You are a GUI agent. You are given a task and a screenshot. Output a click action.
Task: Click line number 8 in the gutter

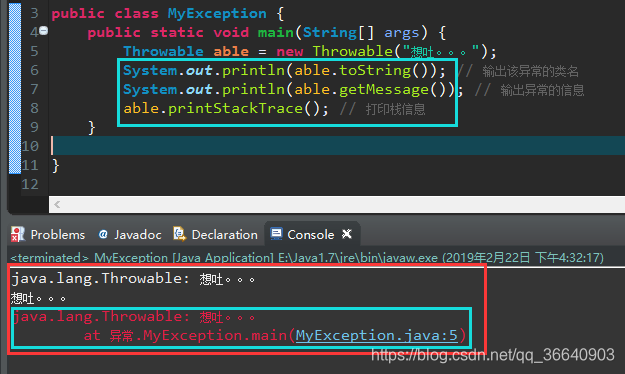coord(35,108)
